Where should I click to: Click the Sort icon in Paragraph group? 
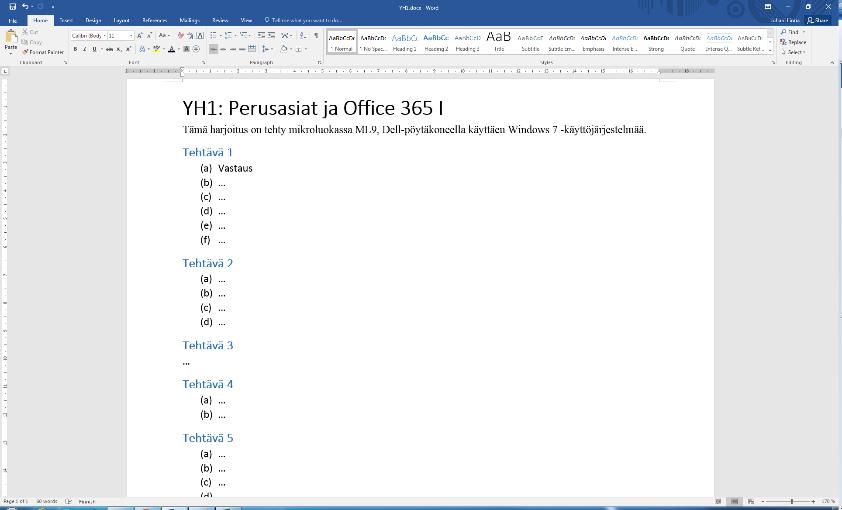point(302,35)
